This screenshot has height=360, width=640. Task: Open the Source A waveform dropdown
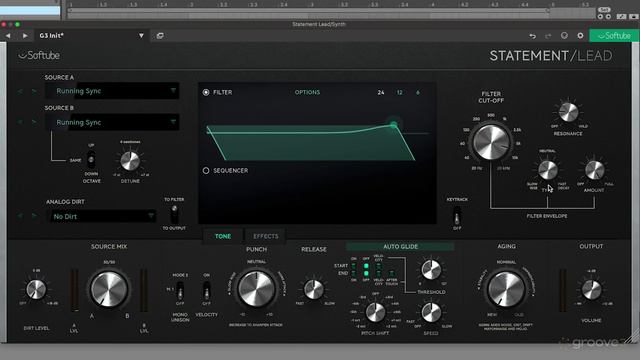(112, 91)
